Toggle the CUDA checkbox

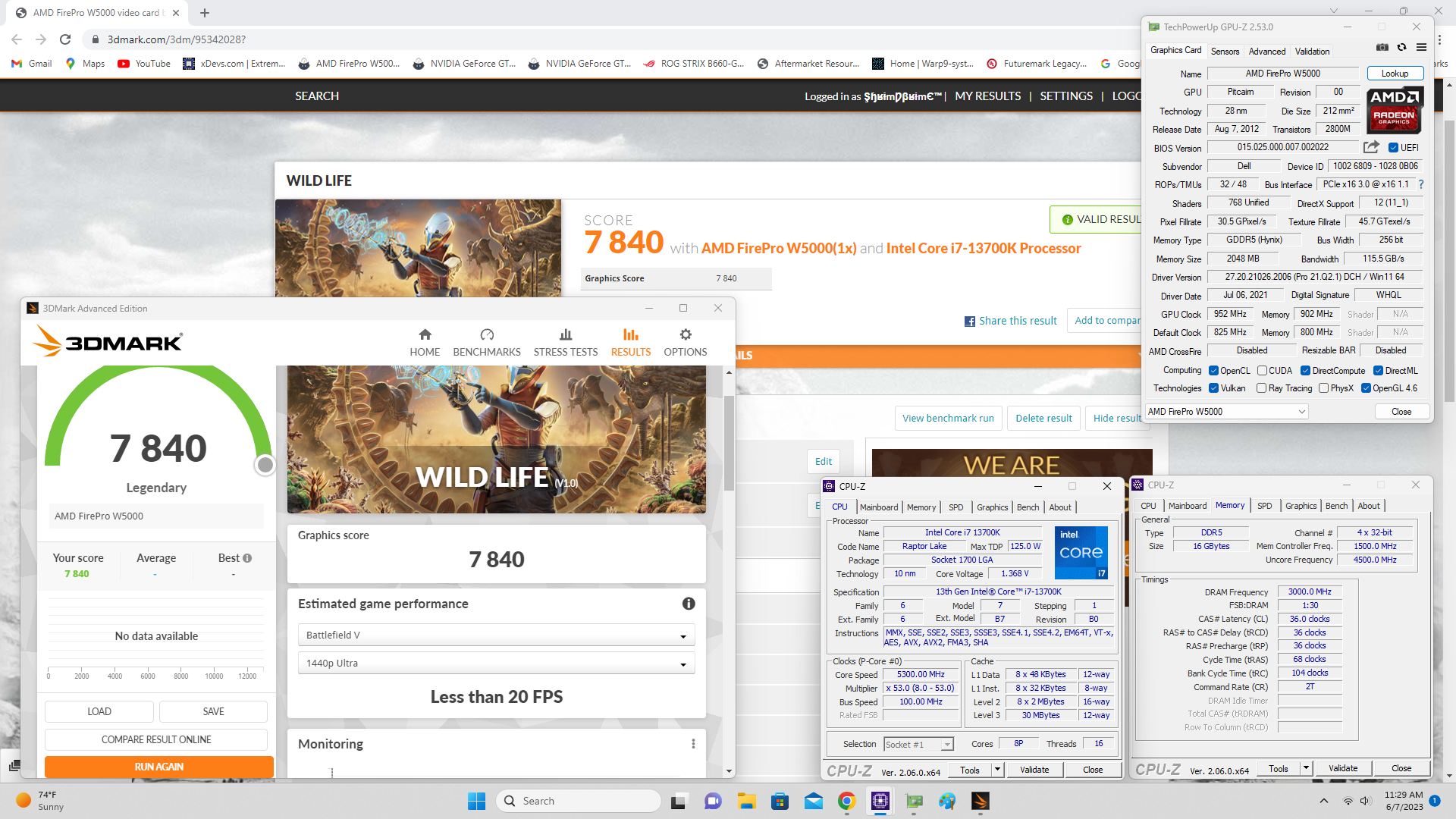click(x=1262, y=371)
